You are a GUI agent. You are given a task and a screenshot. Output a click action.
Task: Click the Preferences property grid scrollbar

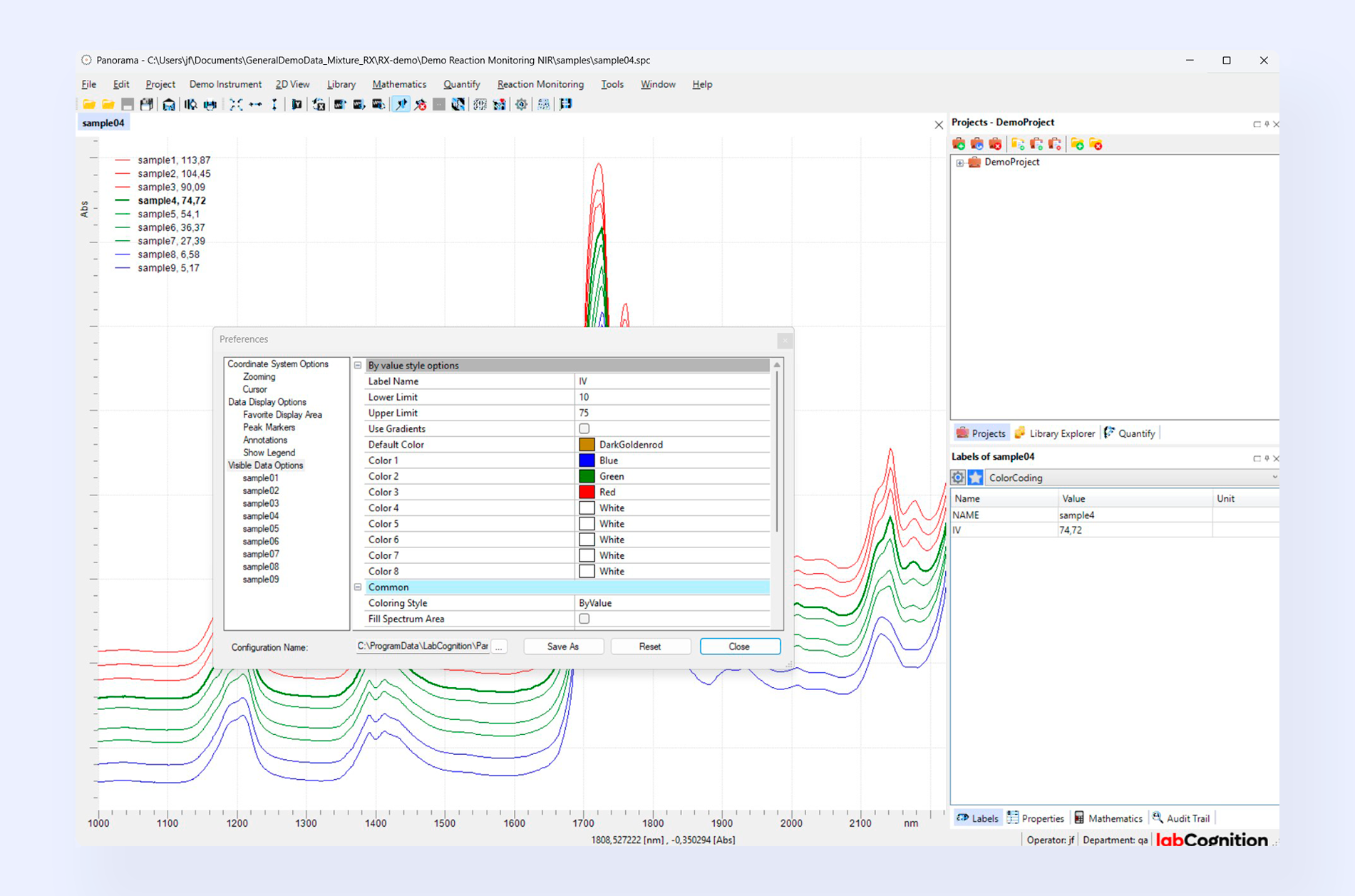[x=777, y=450]
